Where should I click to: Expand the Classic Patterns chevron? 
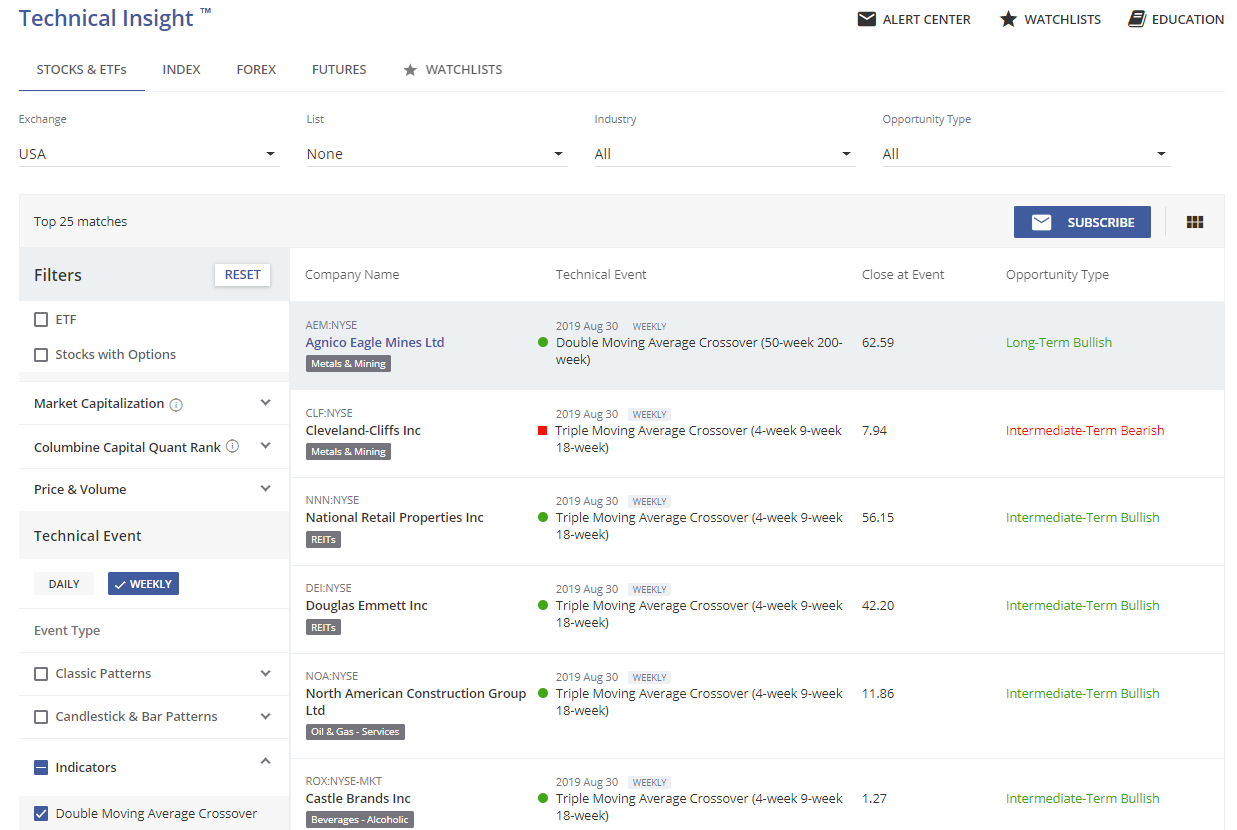(x=265, y=674)
